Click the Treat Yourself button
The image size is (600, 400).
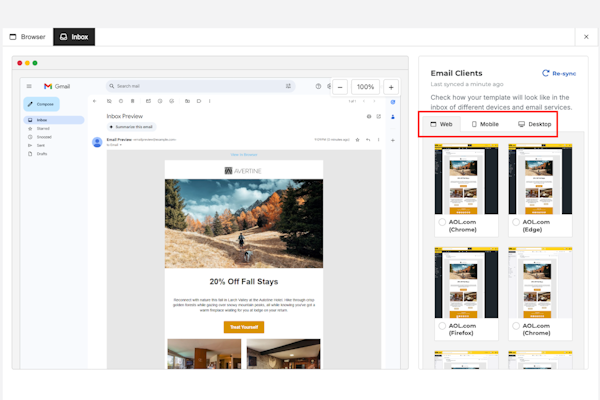(244, 327)
